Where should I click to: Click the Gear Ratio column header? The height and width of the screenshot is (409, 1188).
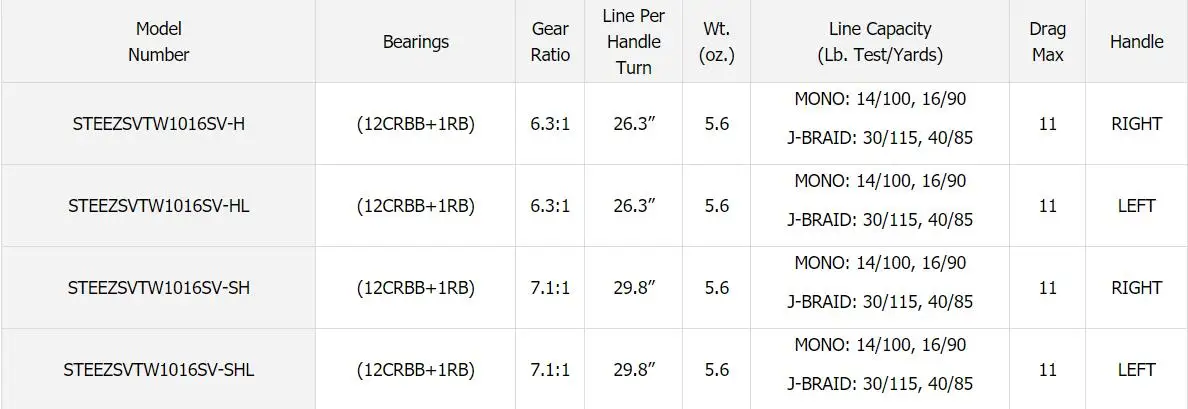pyautogui.click(x=550, y=42)
